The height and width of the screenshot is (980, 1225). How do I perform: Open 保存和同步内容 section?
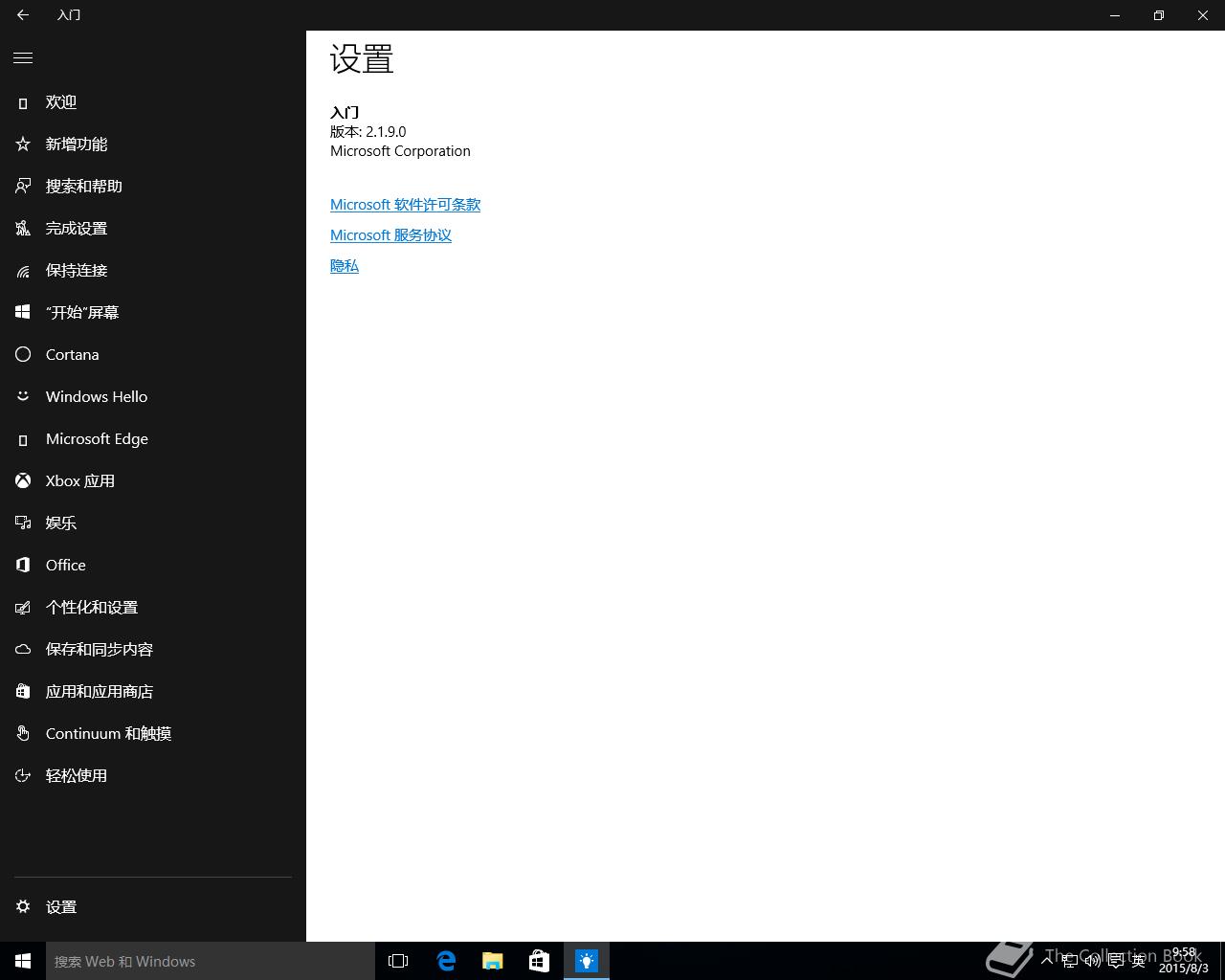pyautogui.click(x=153, y=650)
